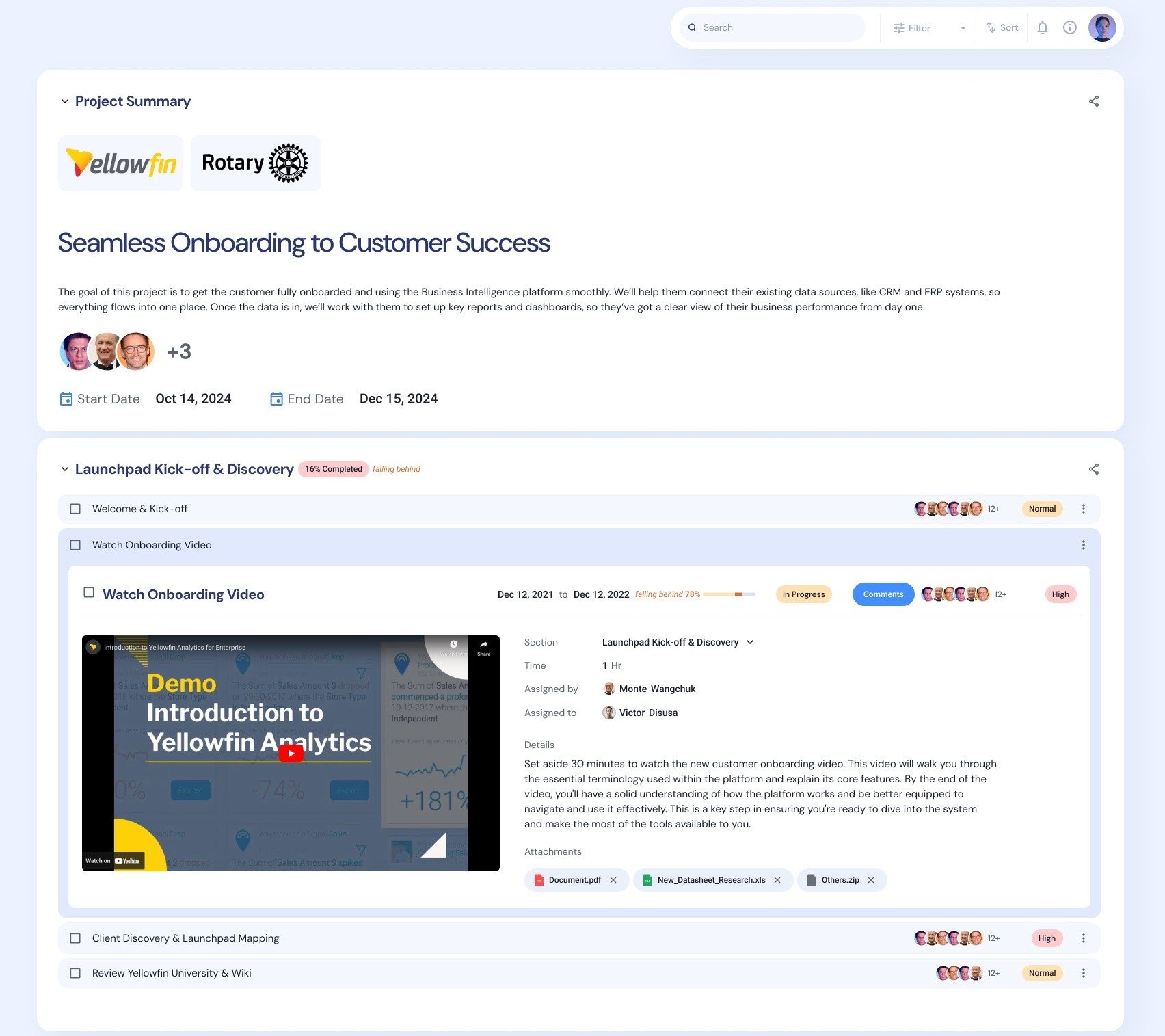Open the Filter options icon
Viewport: 1165px width, 1036px height.
(899, 28)
